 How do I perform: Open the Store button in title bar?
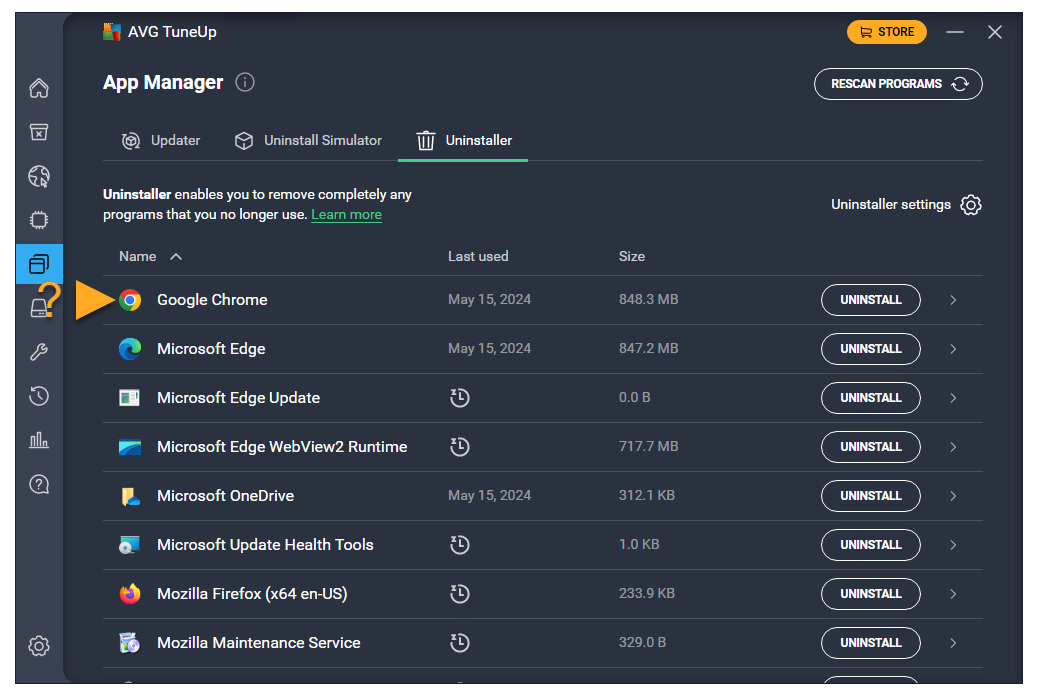pos(886,32)
